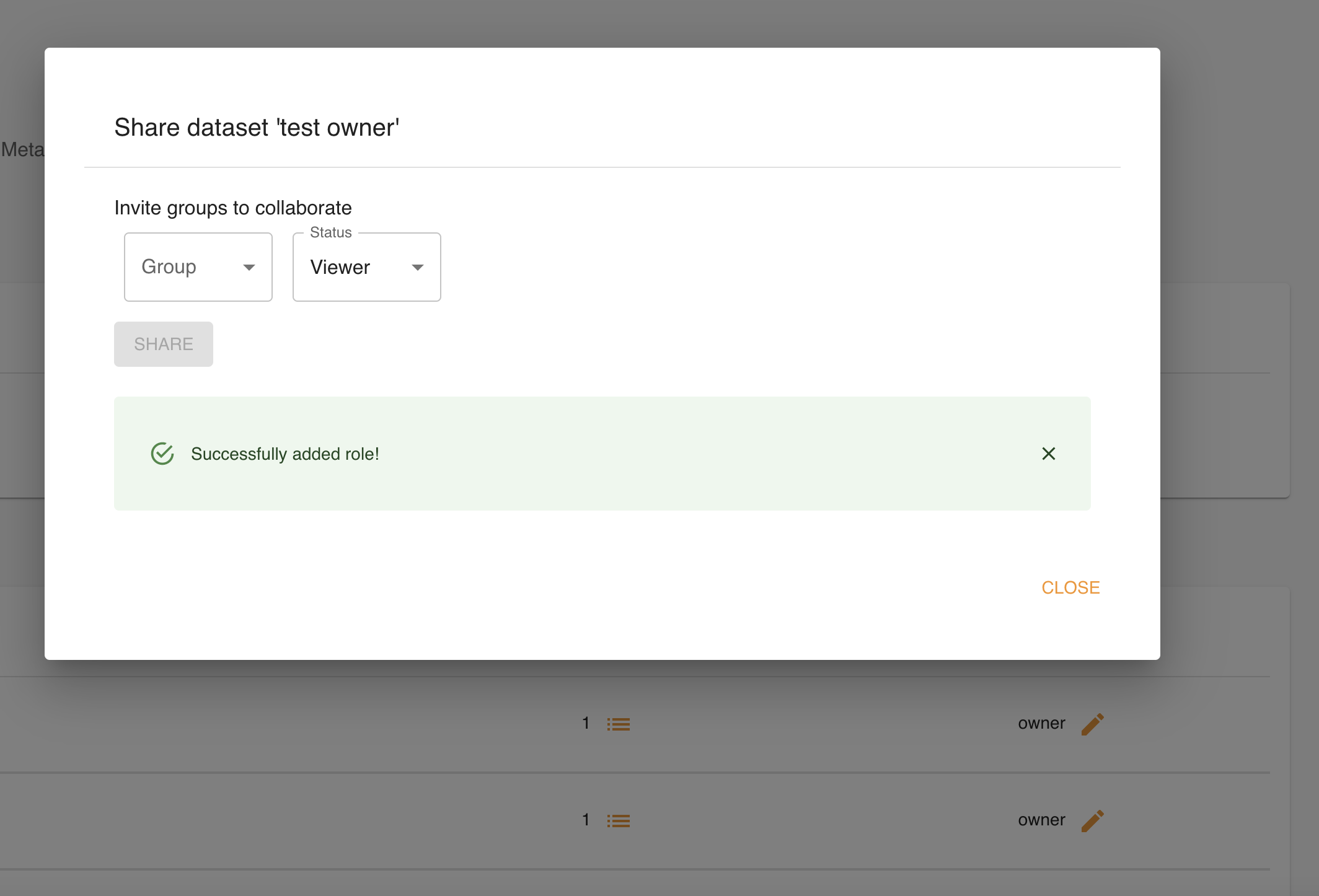Click the orange CLOSE button
This screenshot has height=896, width=1319.
[1070, 587]
